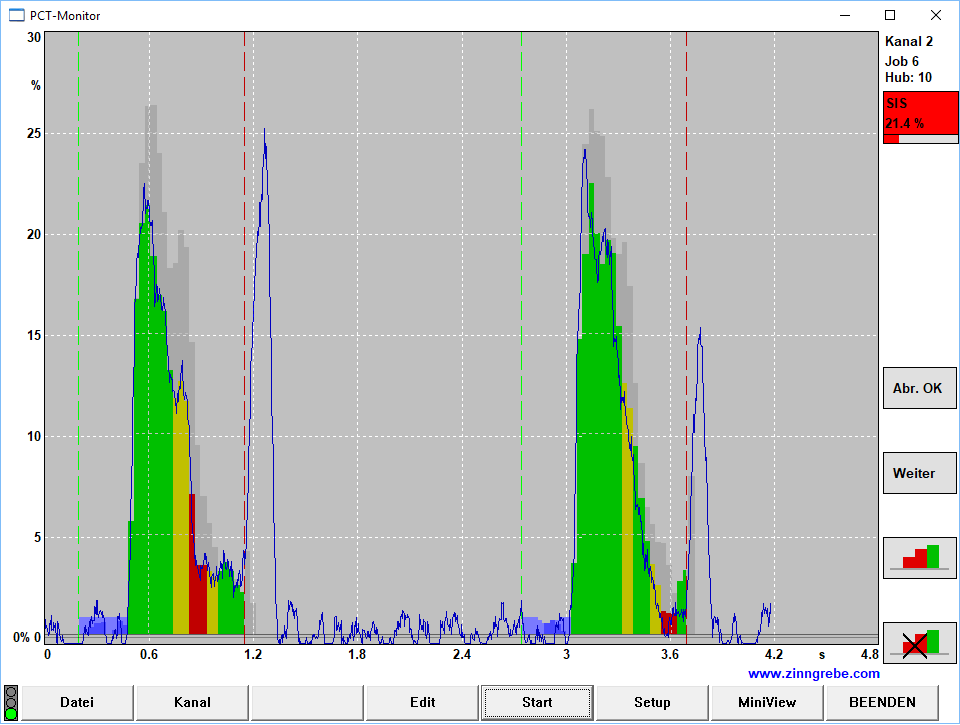Click the Weiter button
960x725 pixels.
(920, 473)
